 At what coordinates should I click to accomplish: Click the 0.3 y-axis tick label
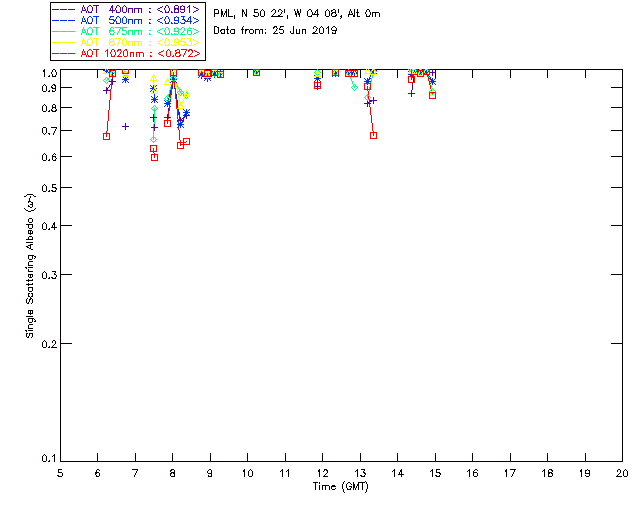click(x=50, y=275)
